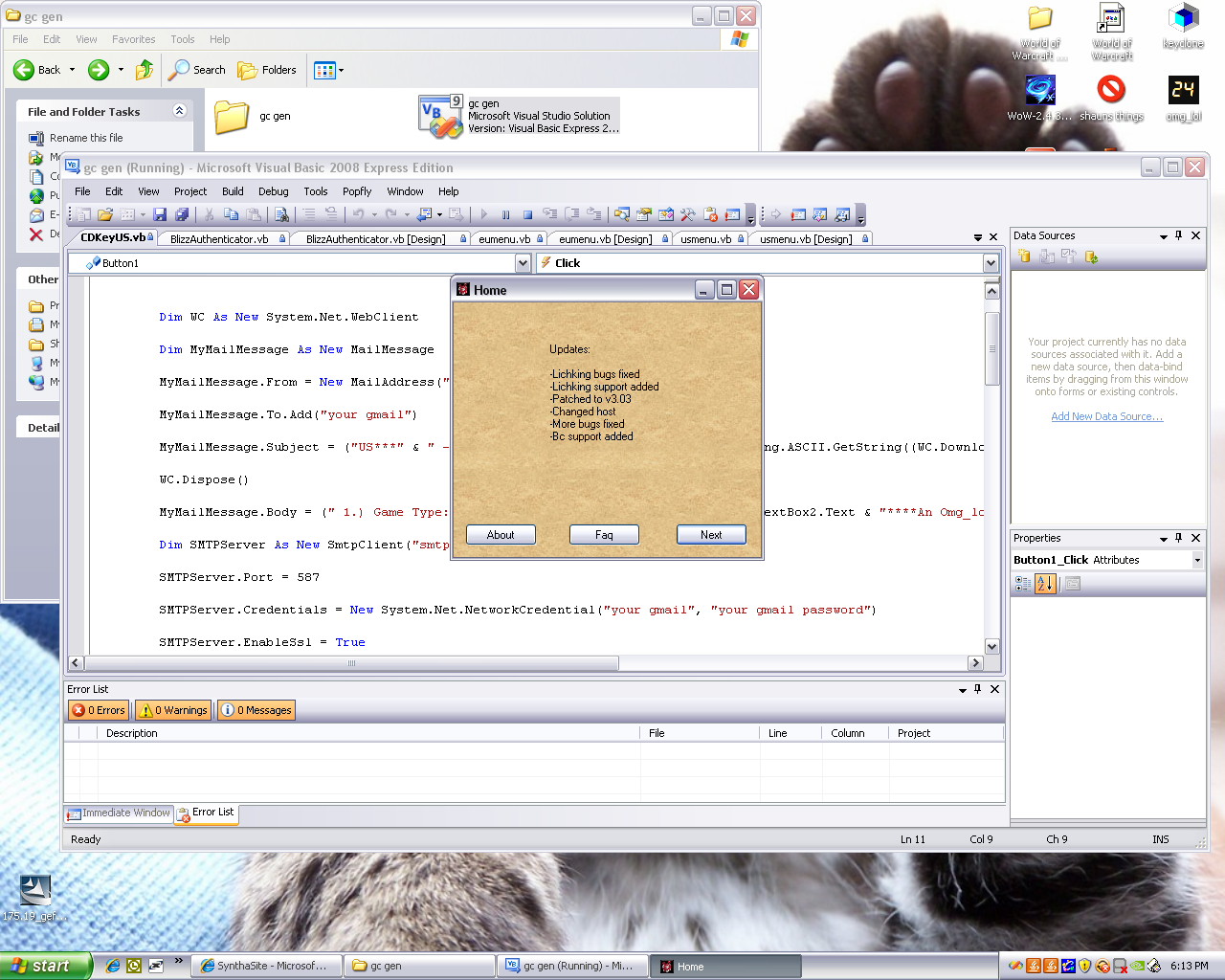This screenshot has height=980, width=1225.
Task: Click the code editor horizontal scrollbar thumb
Action: pos(351,663)
